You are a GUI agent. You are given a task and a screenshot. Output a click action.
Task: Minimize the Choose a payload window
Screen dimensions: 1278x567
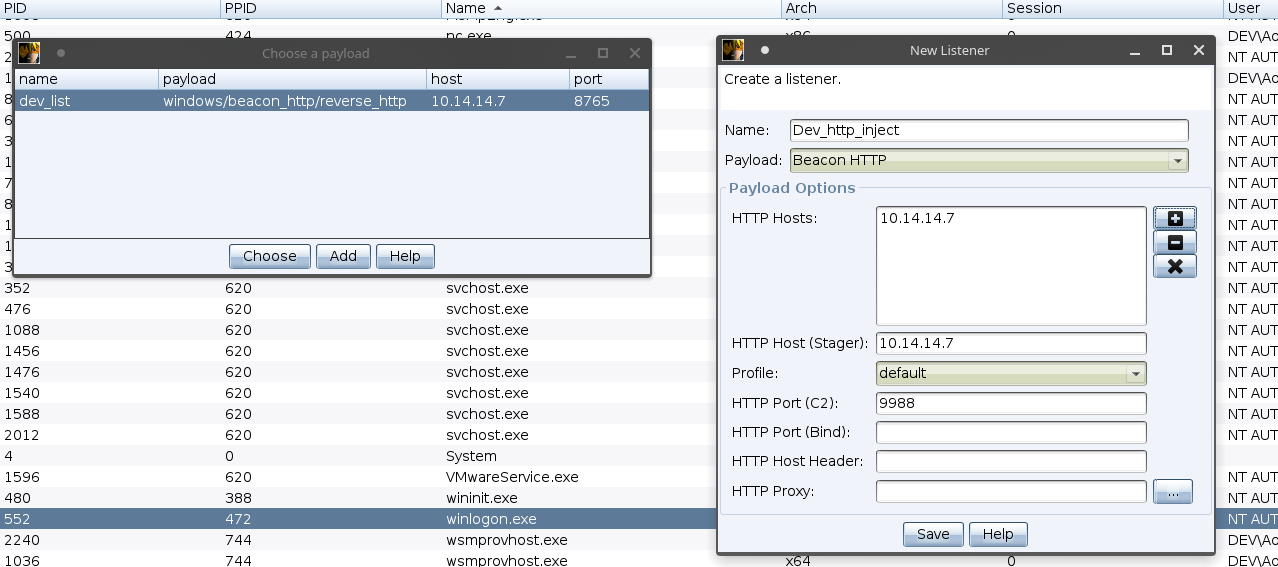pos(570,53)
